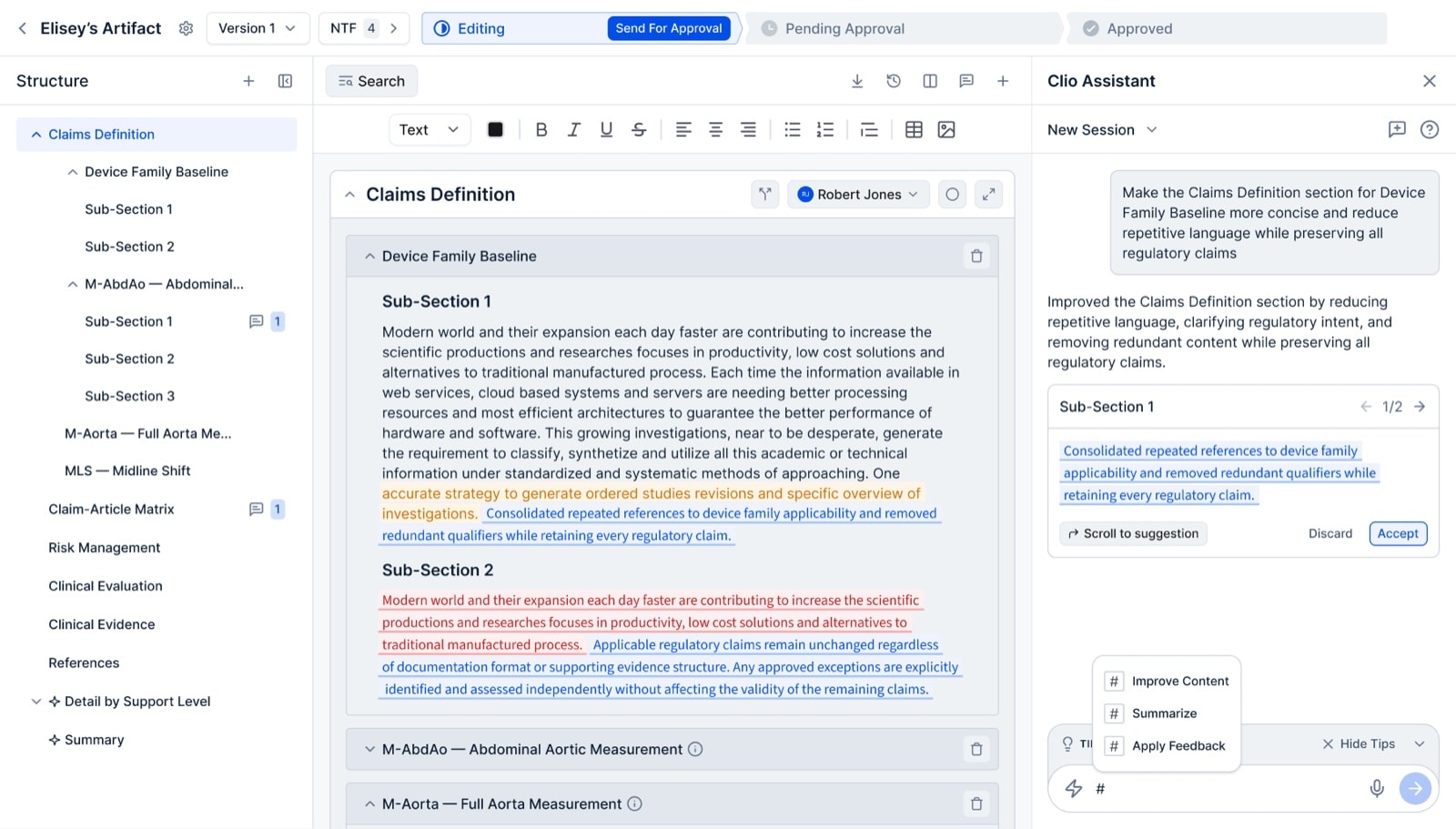Expand Detail by Support Level tree item
Screen dimensions: 1456x829
coord(36,702)
